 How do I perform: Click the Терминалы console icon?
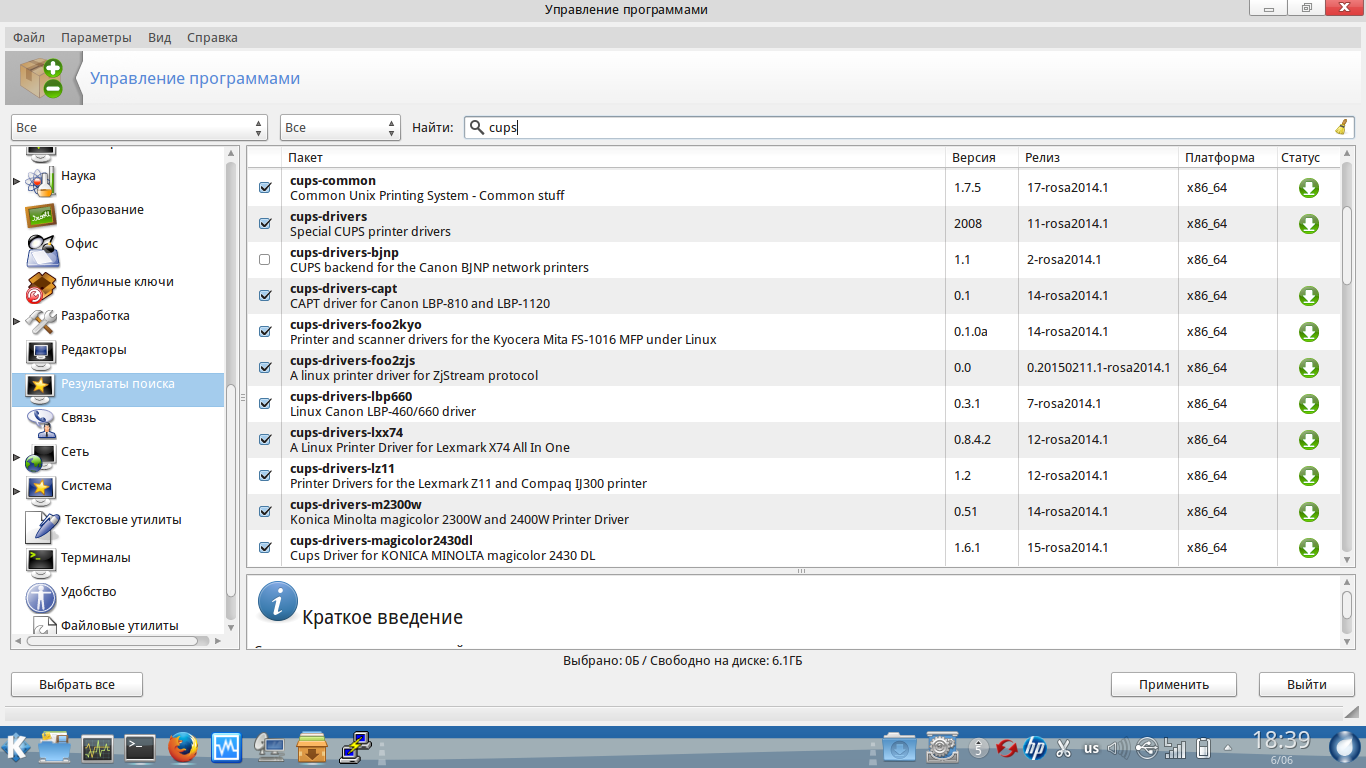[x=40, y=562]
